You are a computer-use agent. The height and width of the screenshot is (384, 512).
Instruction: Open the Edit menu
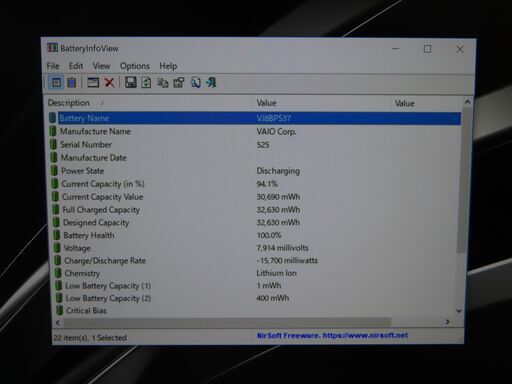click(76, 66)
